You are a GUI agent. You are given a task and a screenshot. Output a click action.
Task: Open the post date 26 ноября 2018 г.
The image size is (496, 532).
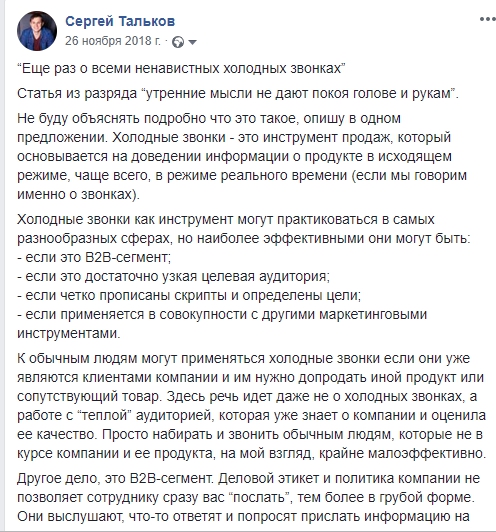113,41
